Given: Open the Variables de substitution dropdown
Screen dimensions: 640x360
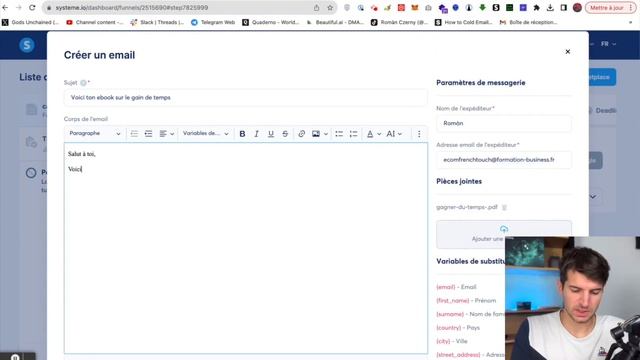Looking at the screenshot, I should pyautogui.click(x=205, y=133).
